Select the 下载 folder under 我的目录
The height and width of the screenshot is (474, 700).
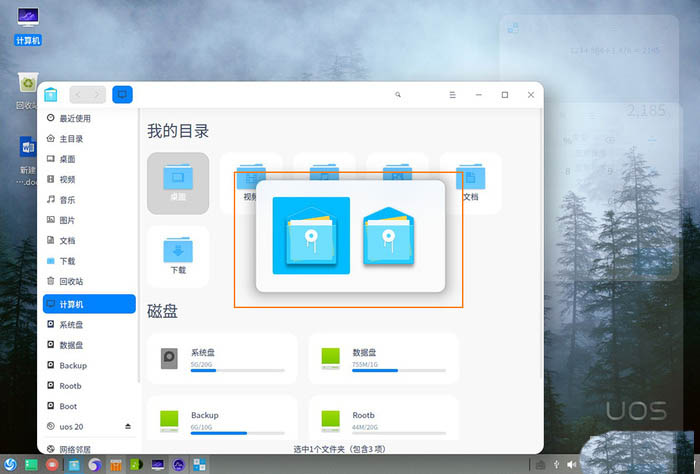click(178, 257)
